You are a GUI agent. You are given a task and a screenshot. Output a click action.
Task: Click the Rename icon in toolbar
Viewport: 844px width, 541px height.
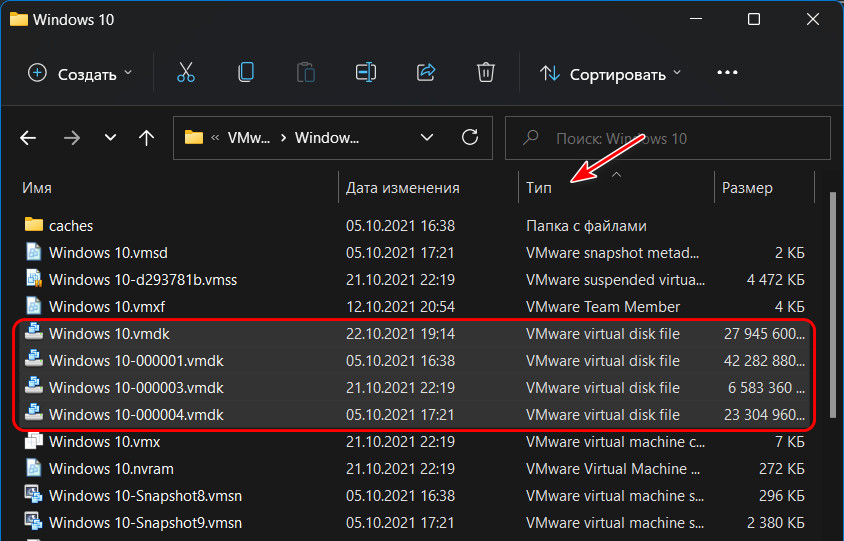pos(366,73)
